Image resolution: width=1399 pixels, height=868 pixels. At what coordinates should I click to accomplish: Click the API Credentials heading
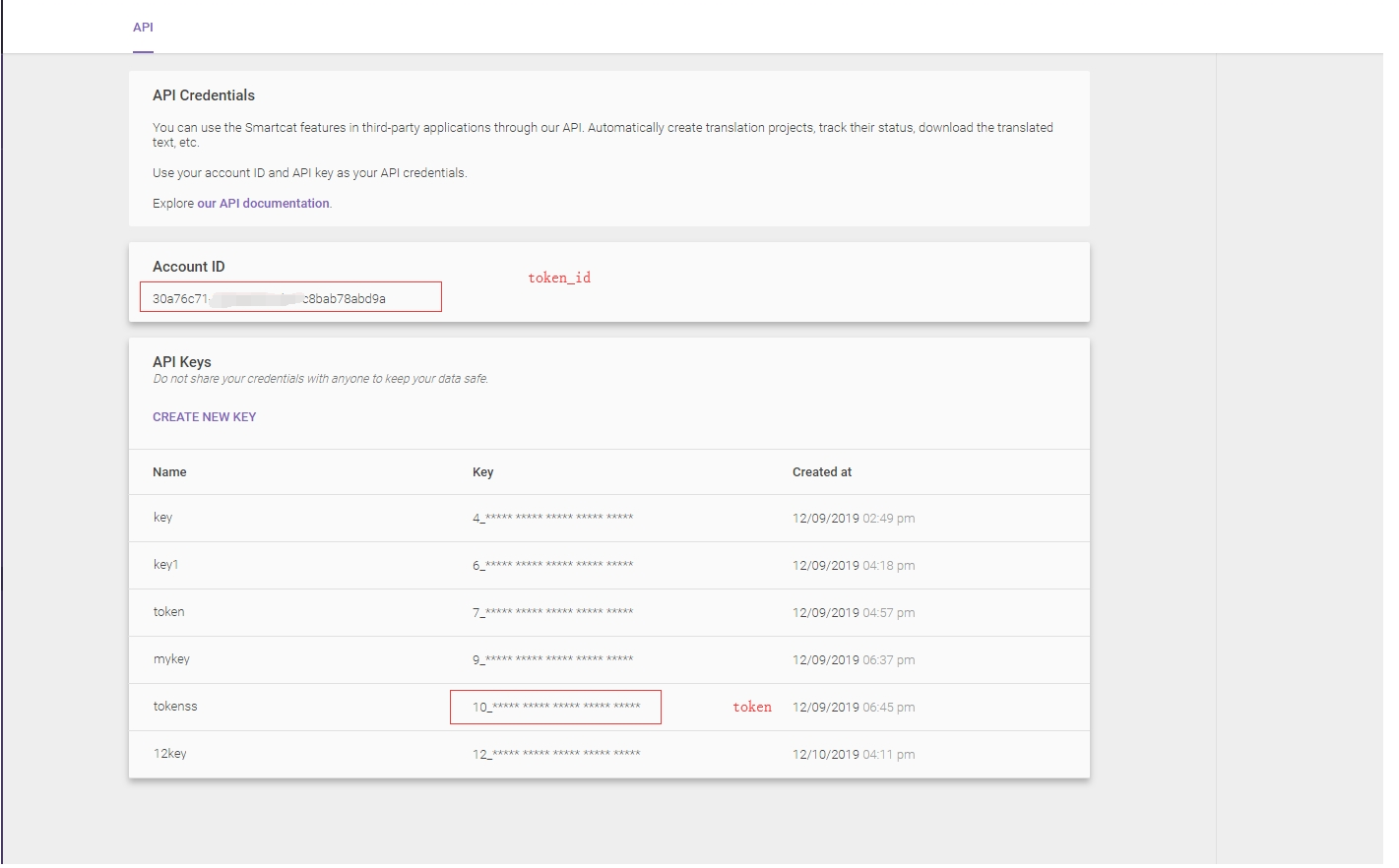[x=203, y=94]
